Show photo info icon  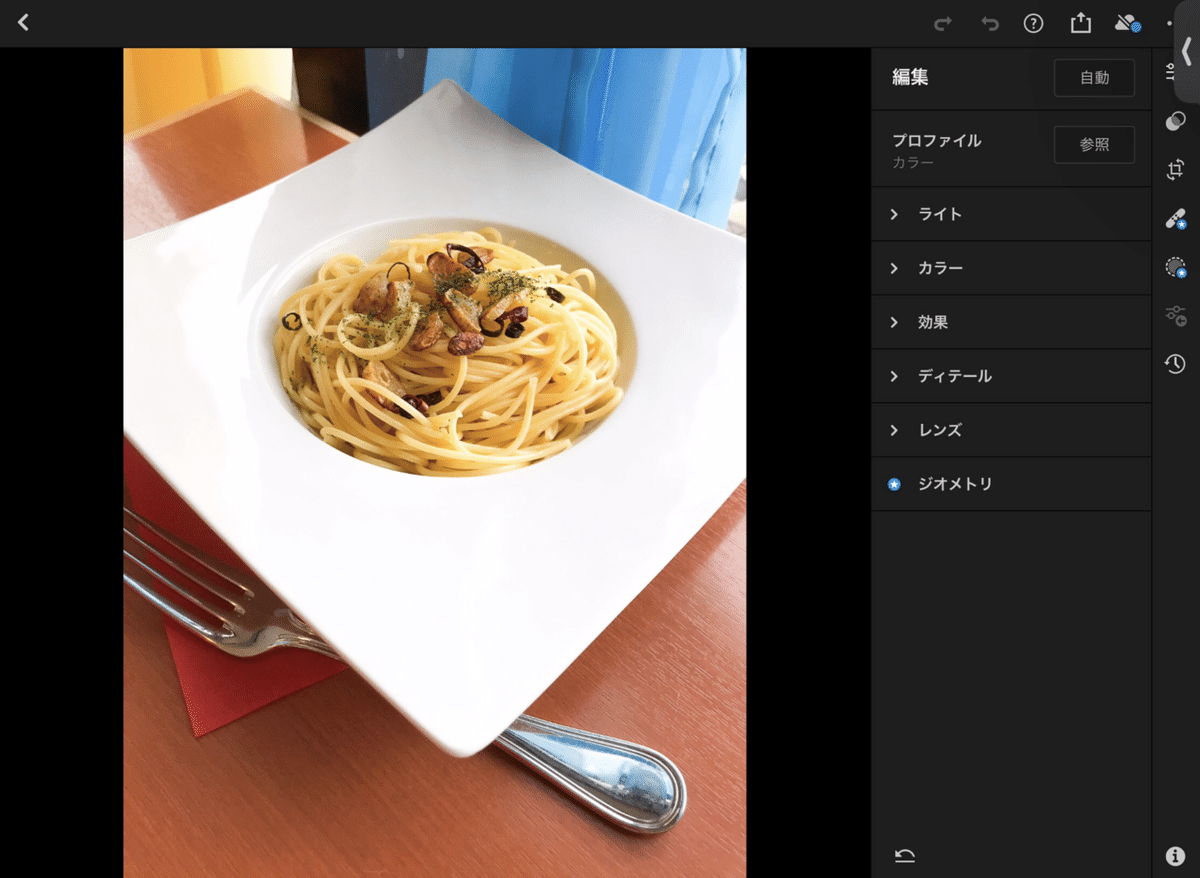pos(1175,856)
